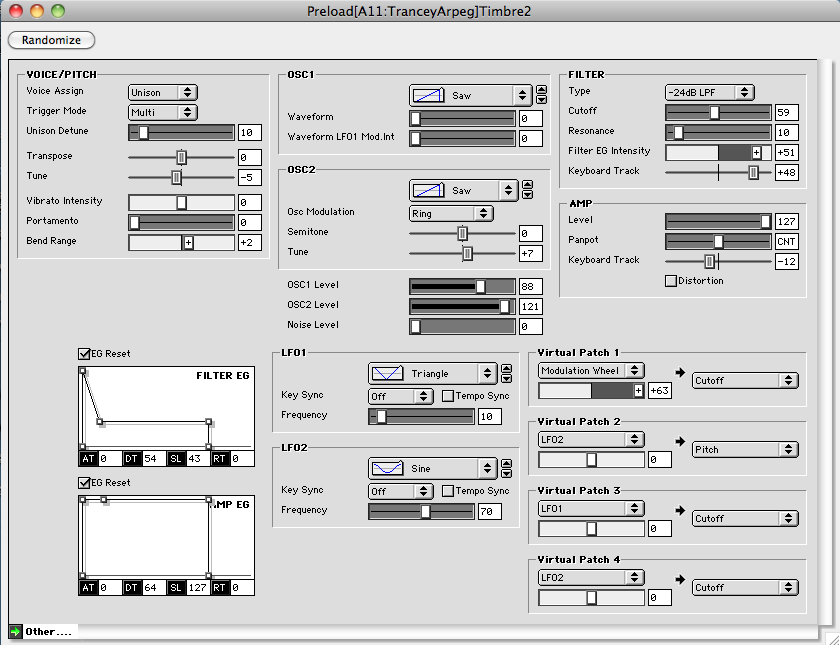Click the Unison Detune value field
This screenshot has width=840, height=645.
(249, 132)
